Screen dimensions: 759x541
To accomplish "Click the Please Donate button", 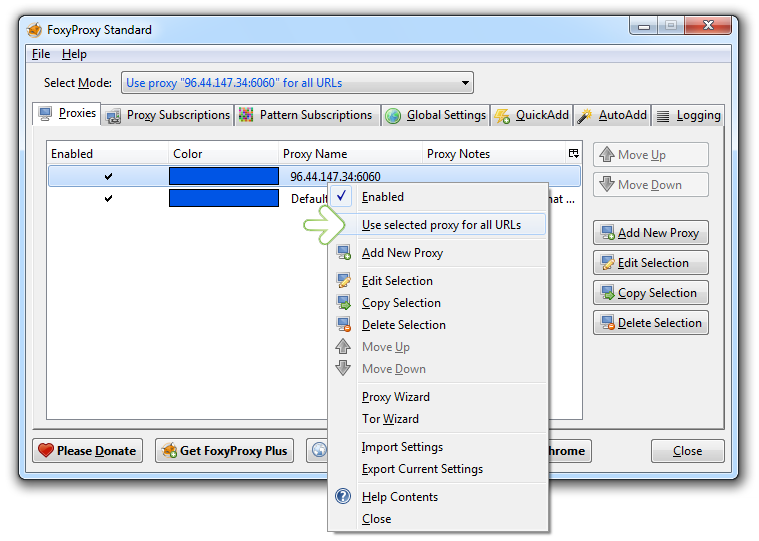I will (88, 451).
